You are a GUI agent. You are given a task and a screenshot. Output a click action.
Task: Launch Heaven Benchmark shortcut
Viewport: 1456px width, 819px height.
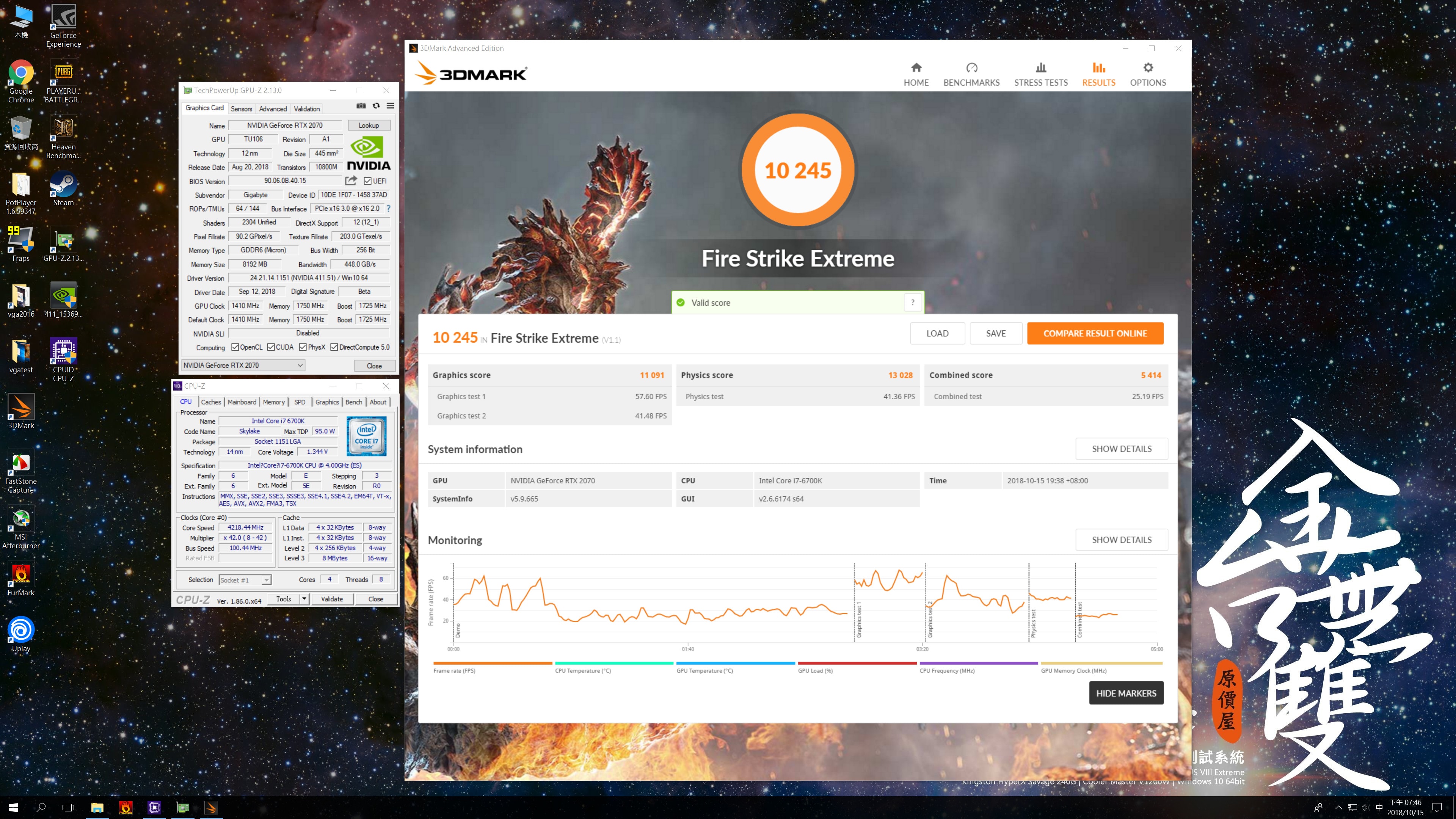point(63,137)
